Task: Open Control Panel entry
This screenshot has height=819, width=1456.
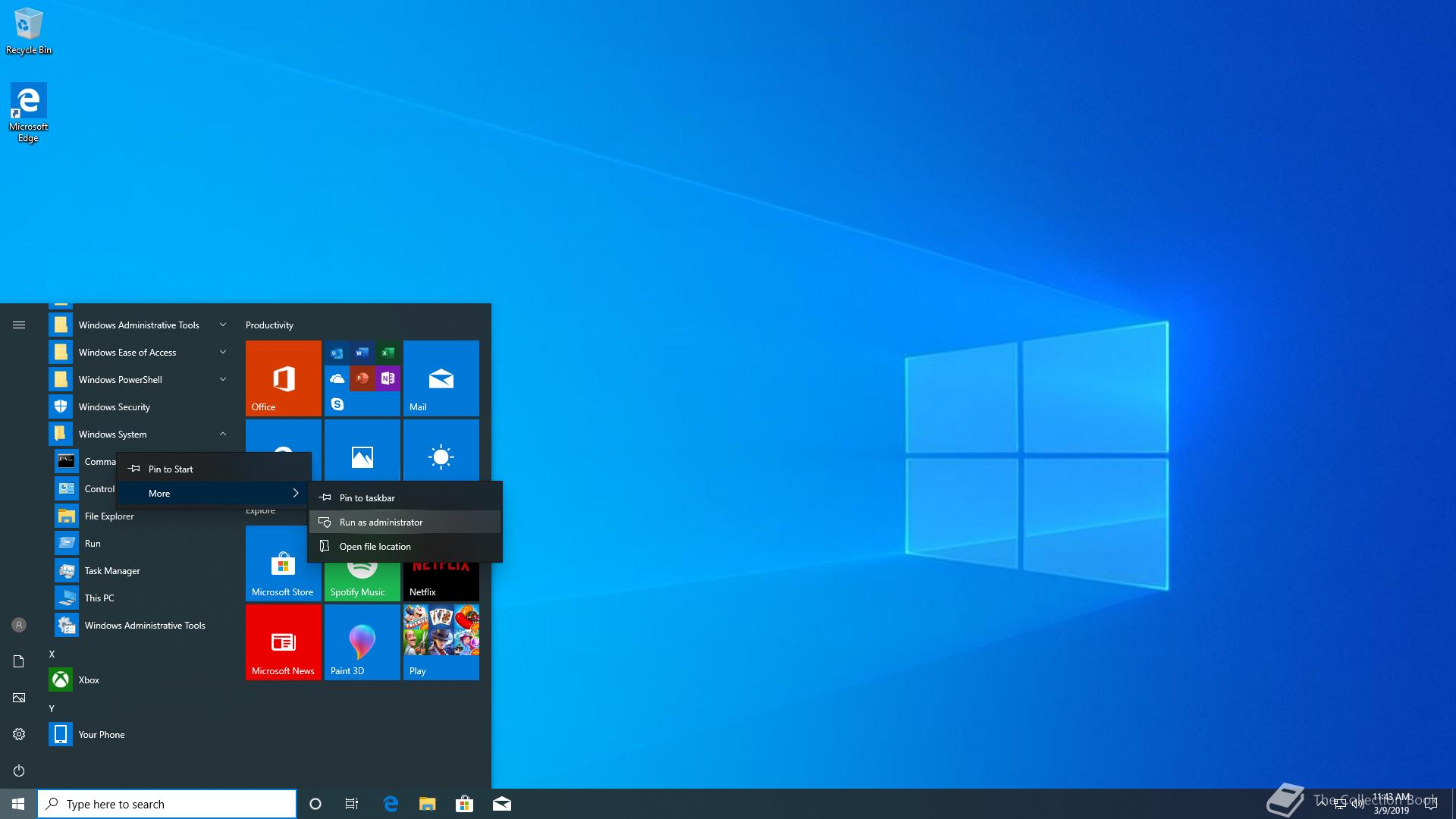Action: (85, 488)
